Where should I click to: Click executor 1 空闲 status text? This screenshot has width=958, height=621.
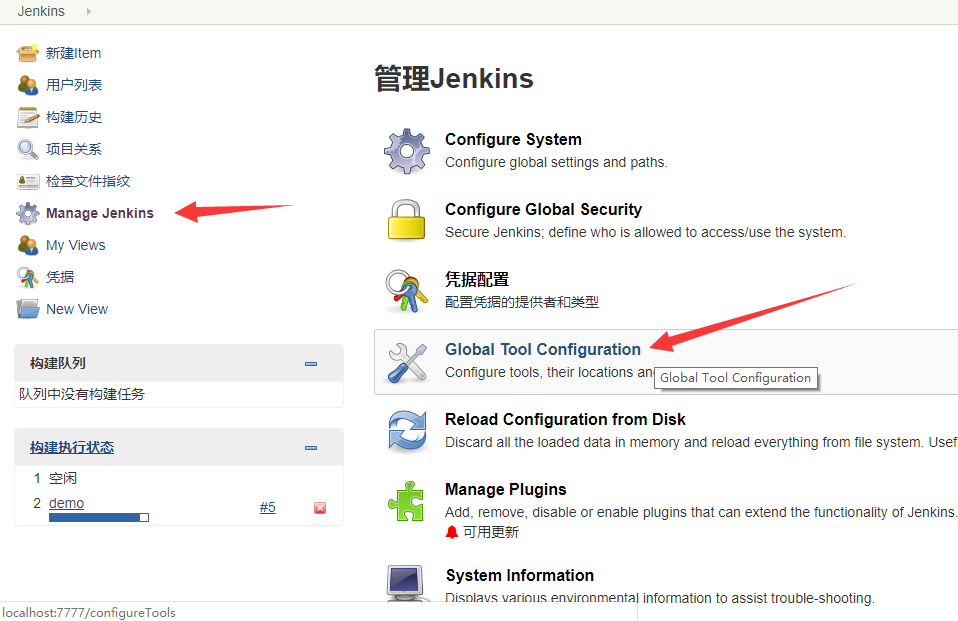pos(63,478)
